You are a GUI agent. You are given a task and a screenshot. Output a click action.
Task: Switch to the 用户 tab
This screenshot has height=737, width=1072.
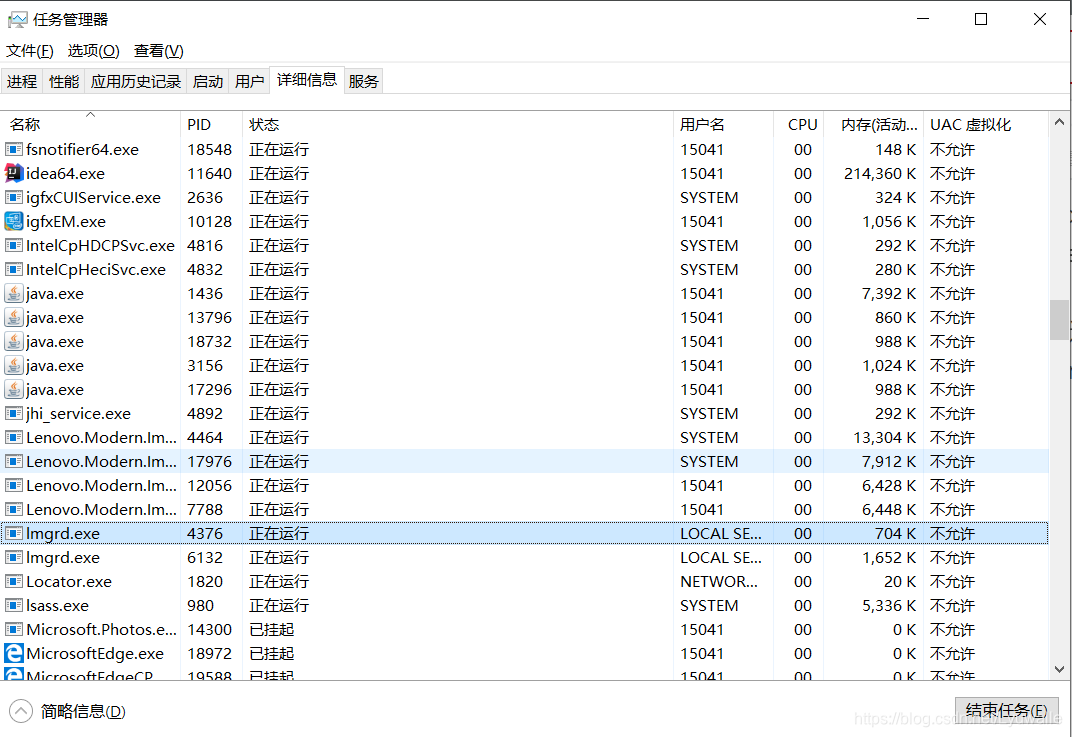(250, 81)
